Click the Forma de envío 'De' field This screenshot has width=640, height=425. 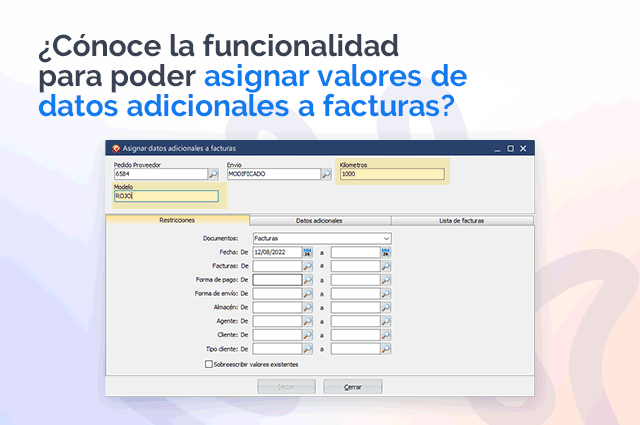277,294
